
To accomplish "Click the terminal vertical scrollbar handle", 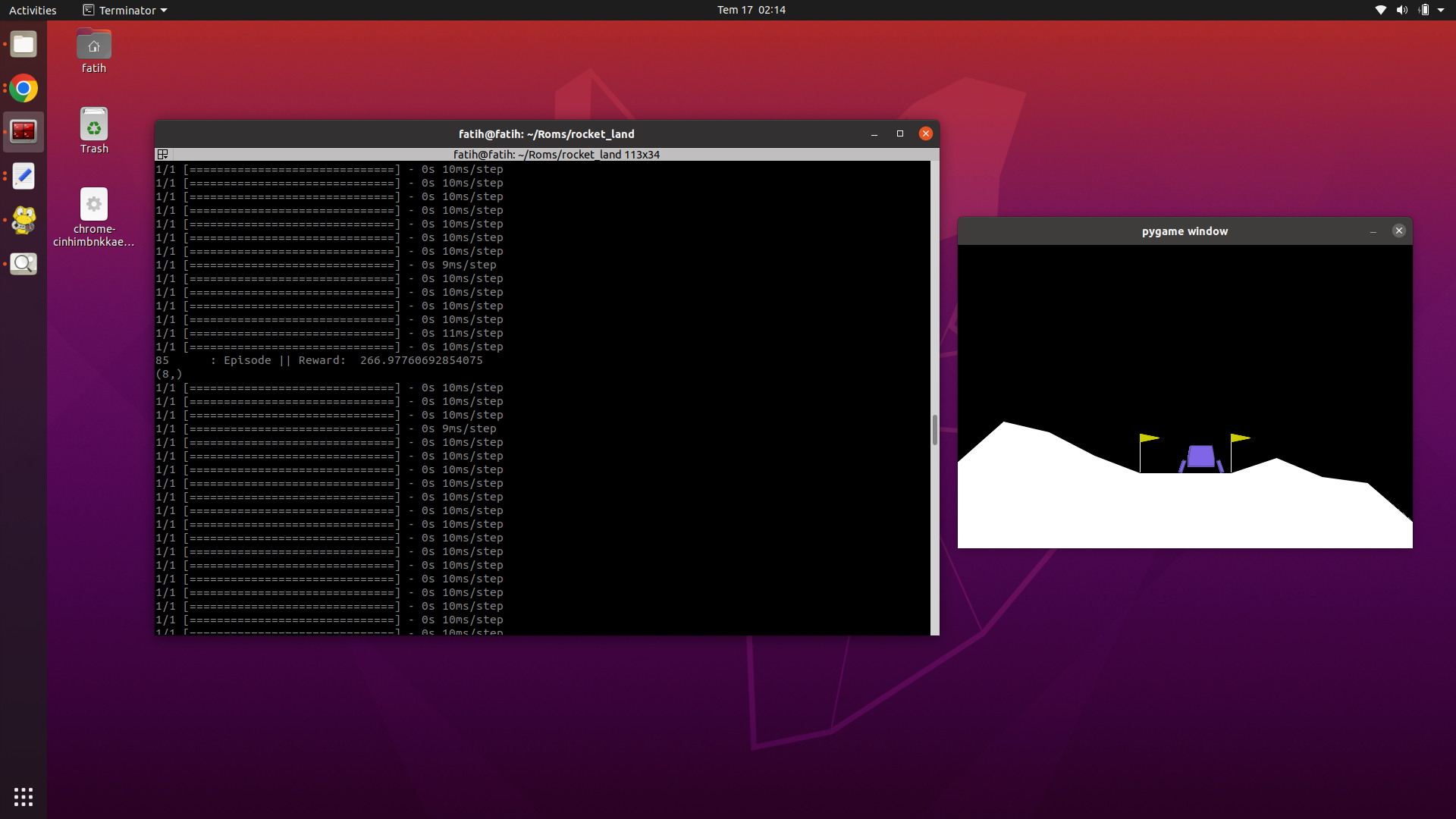I will click(x=935, y=430).
